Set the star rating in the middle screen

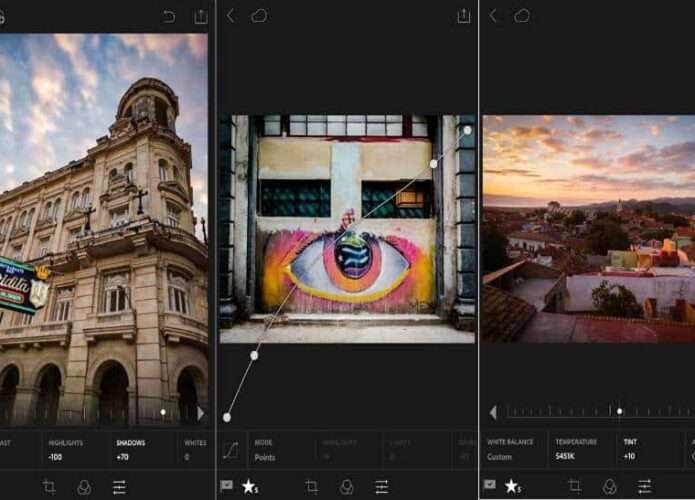[x=250, y=486]
